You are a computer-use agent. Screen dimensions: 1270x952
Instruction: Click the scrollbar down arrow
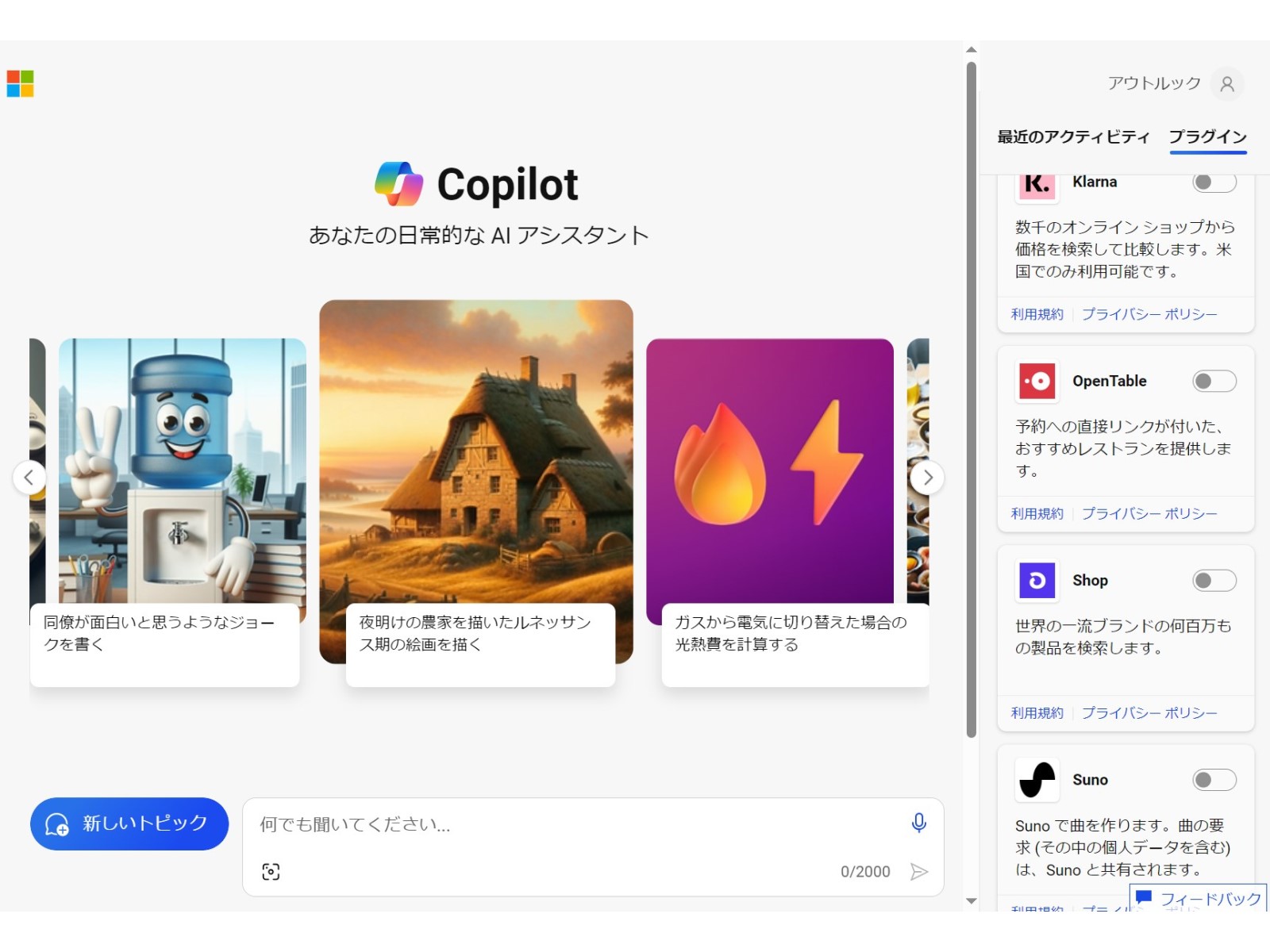click(x=971, y=901)
